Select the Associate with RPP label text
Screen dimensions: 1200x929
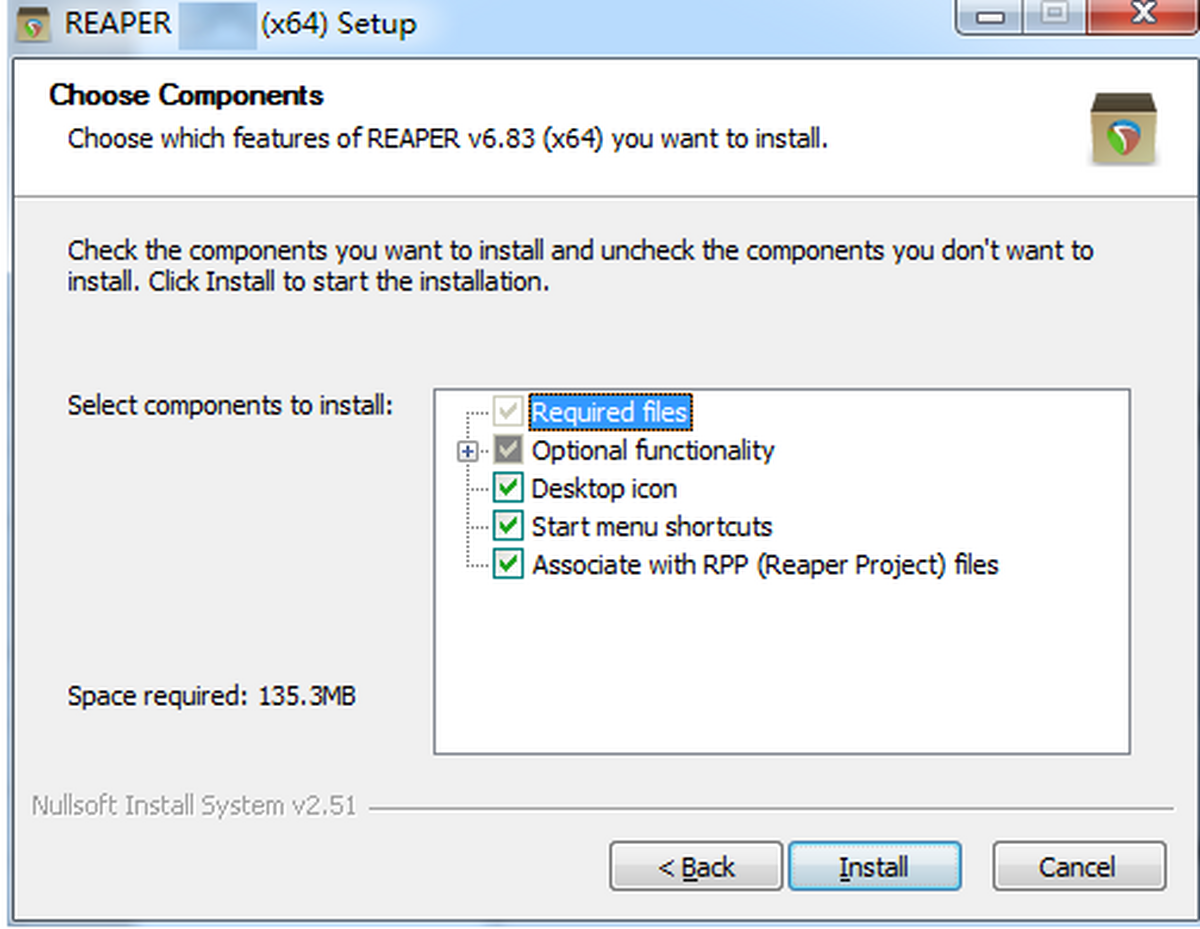click(764, 565)
